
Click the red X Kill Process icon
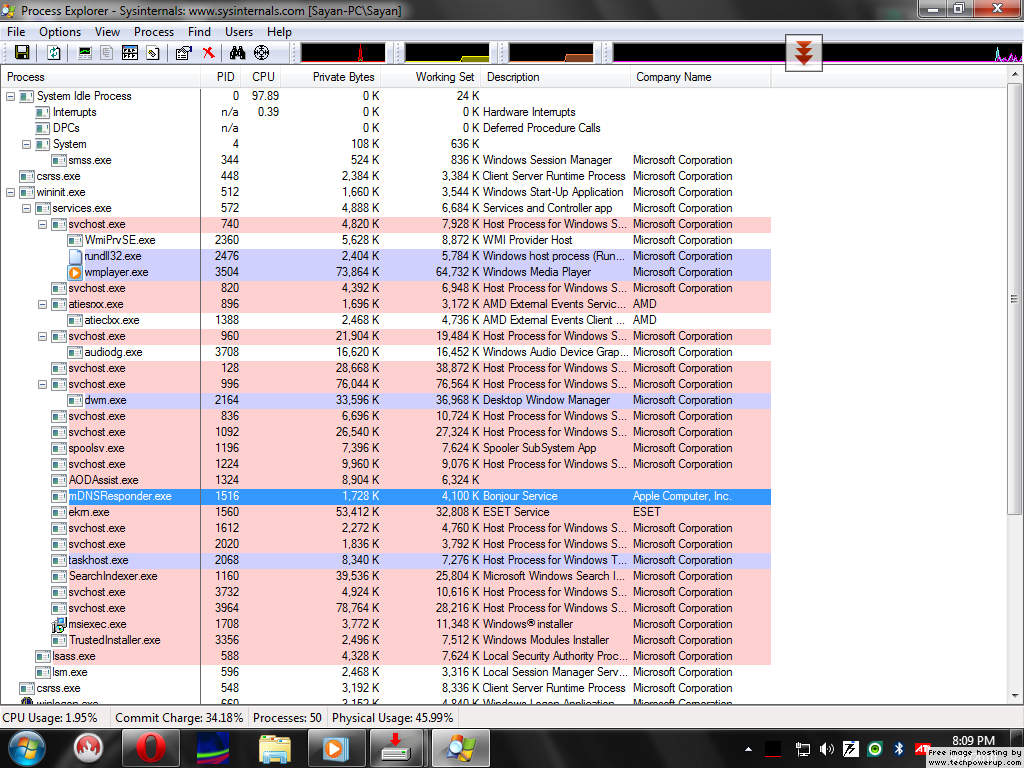click(208, 53)
